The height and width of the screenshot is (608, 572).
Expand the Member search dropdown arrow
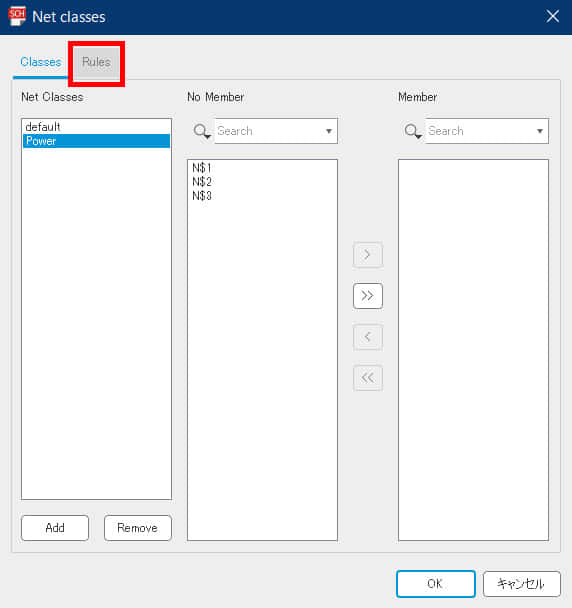539,131
